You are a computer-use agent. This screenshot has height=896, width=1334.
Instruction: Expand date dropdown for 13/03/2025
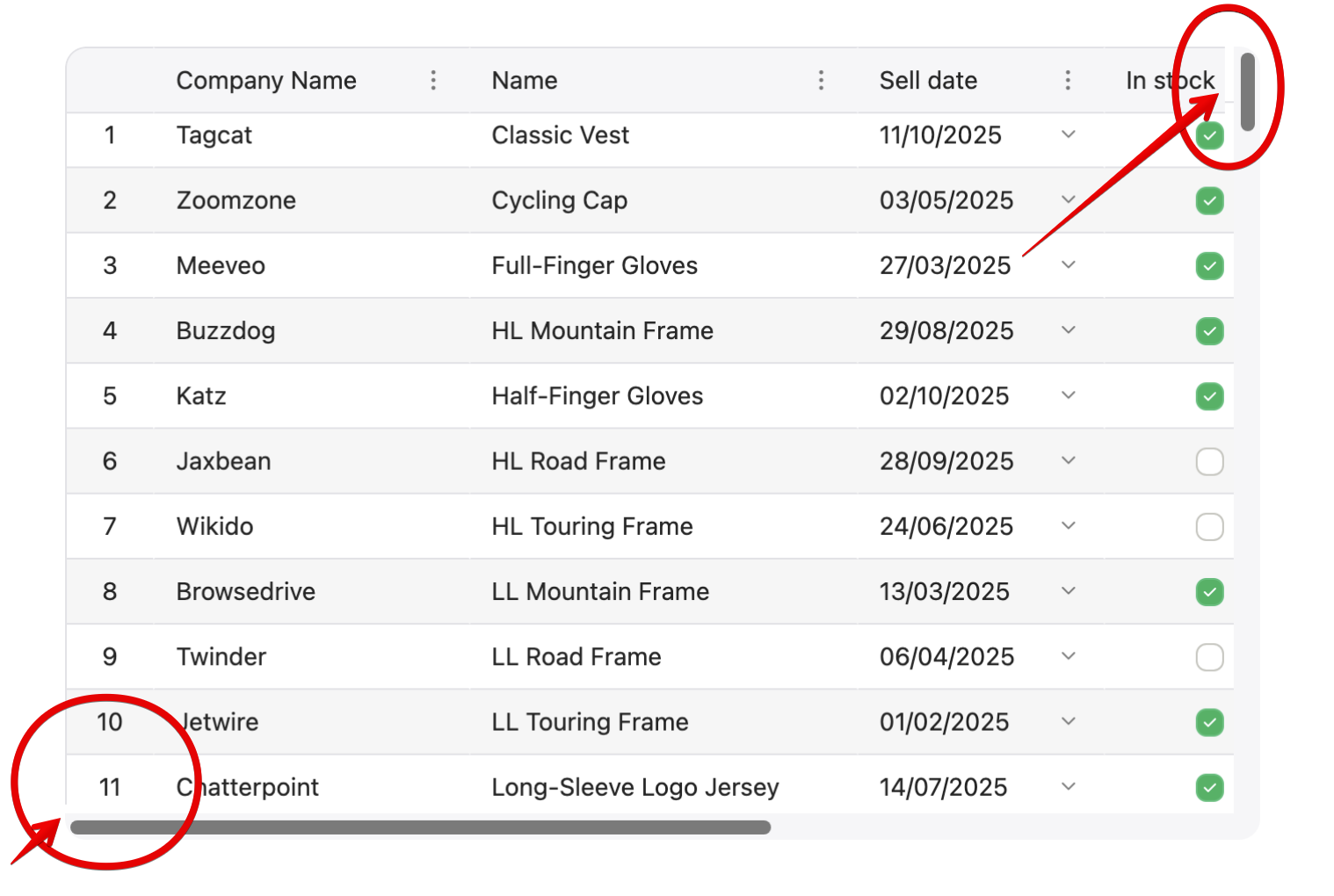1069,590
